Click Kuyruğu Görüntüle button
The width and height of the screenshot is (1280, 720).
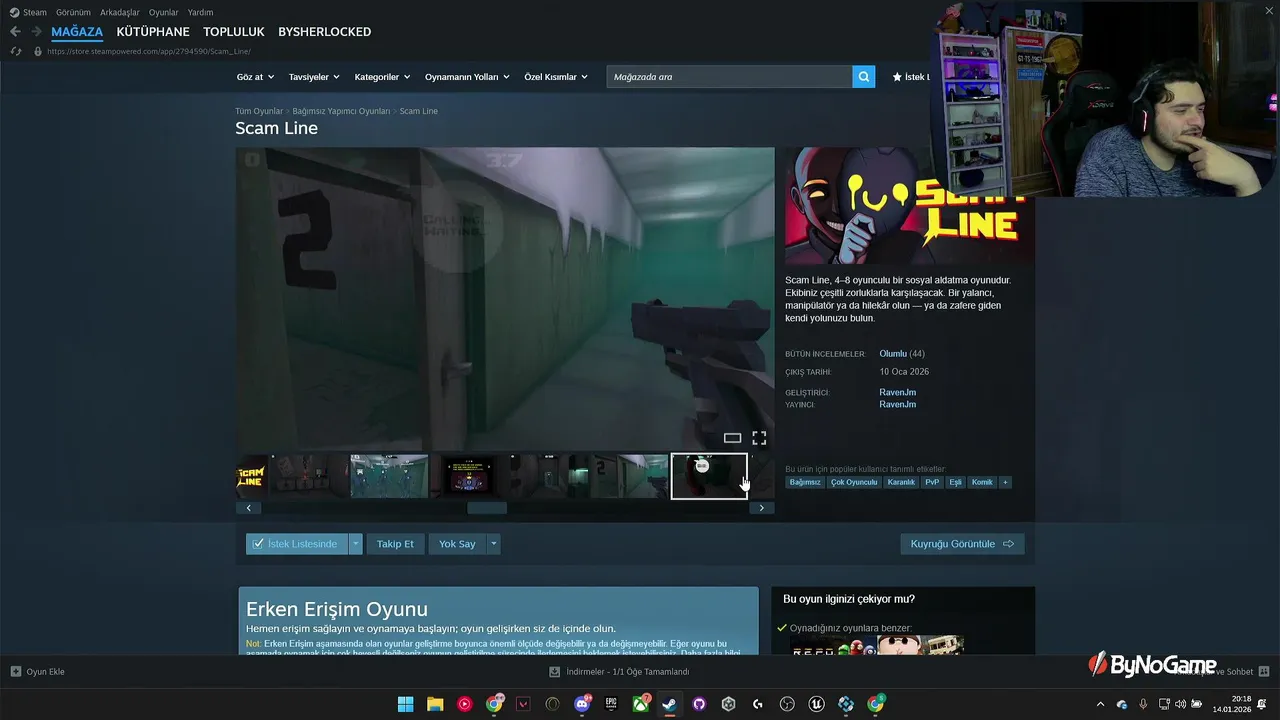tap(962, 544)
